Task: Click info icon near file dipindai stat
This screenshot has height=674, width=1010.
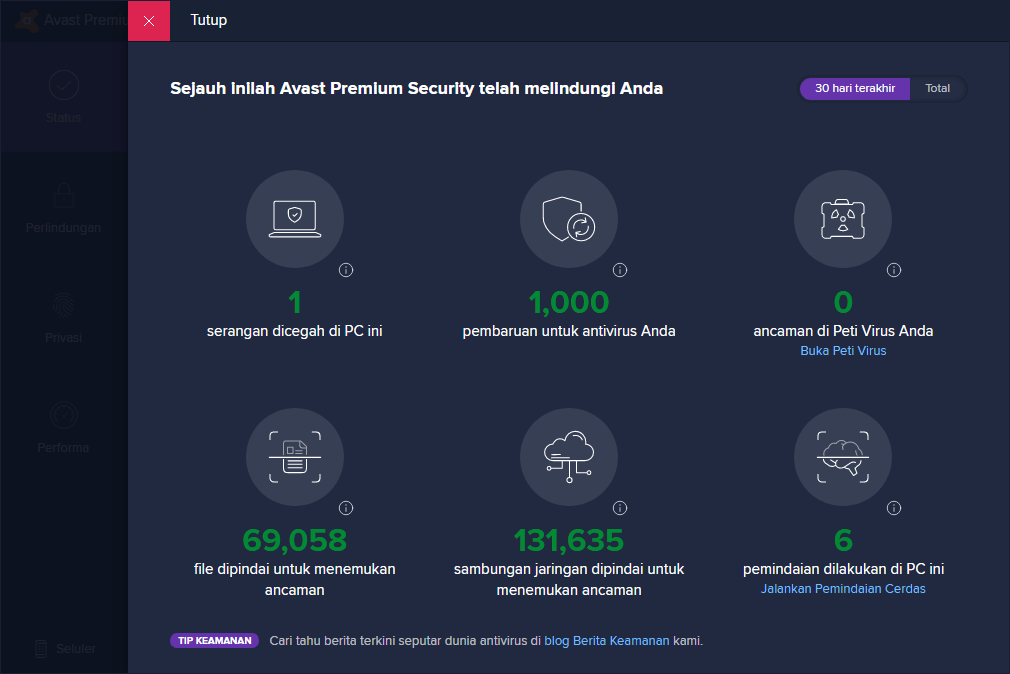Action: [346, 508]
